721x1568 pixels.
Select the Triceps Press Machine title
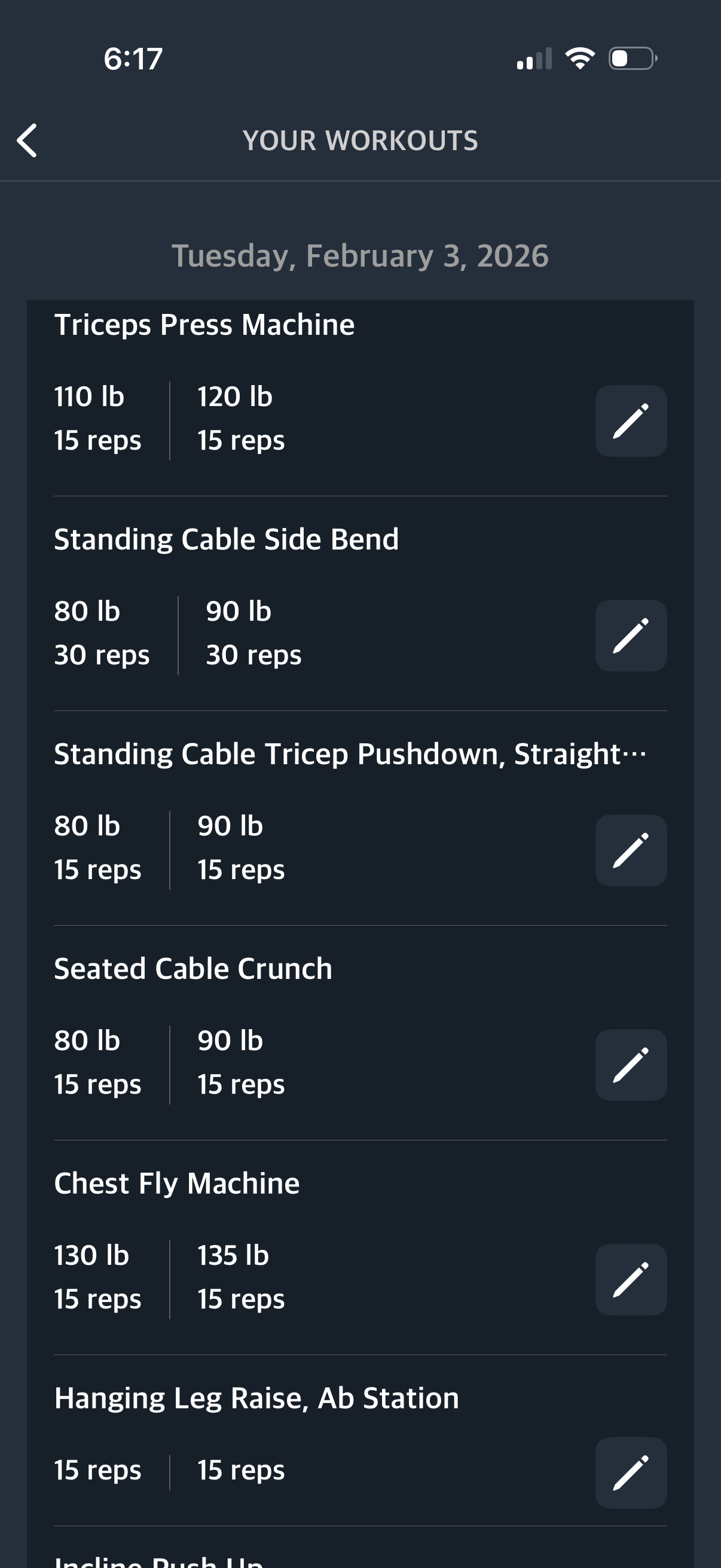pos(204,325)
